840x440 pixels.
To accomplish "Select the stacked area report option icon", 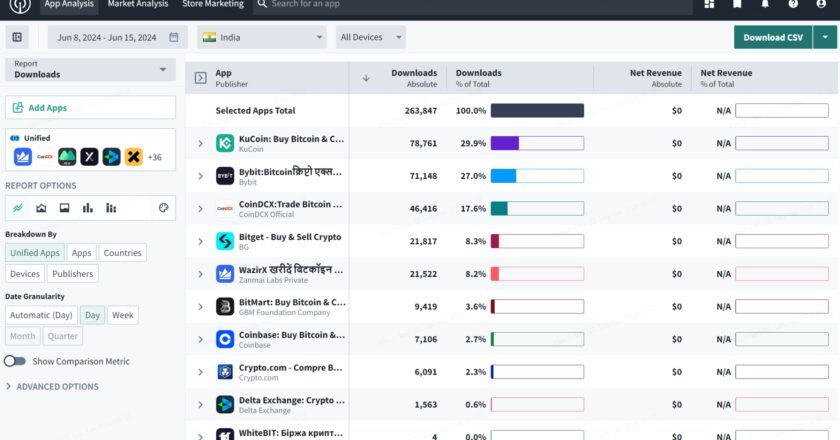I will click(64, 208).
